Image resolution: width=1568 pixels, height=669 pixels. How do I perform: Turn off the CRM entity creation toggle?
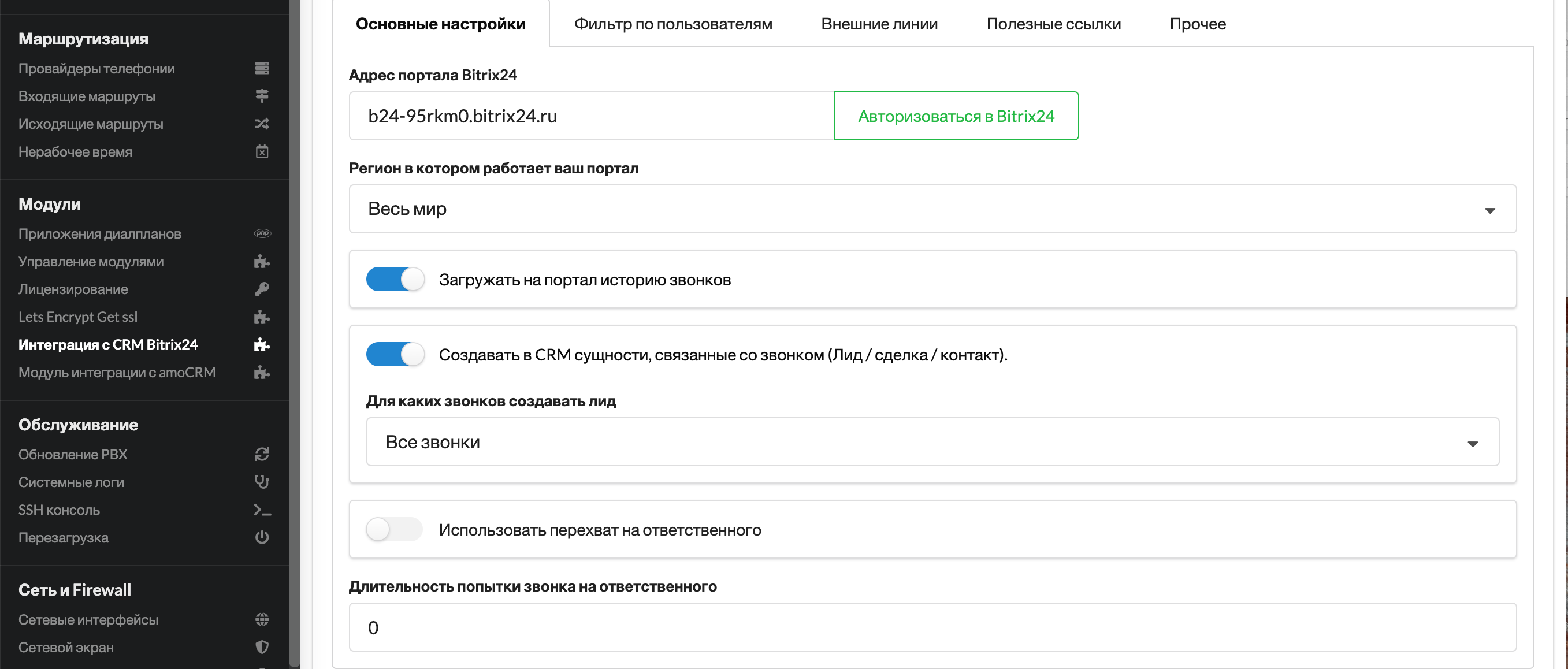(x=395, y=354)
